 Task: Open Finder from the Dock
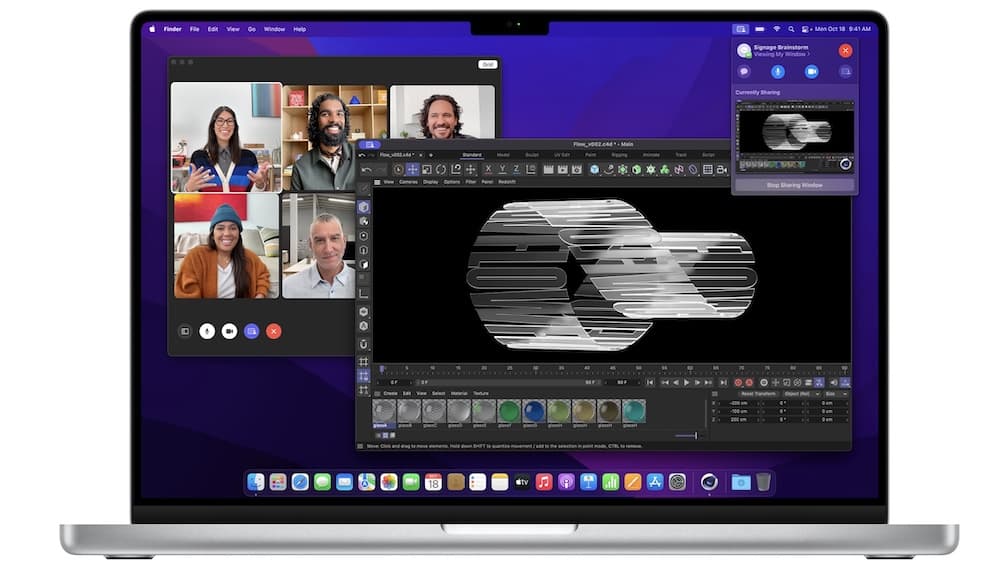point(256,482)
